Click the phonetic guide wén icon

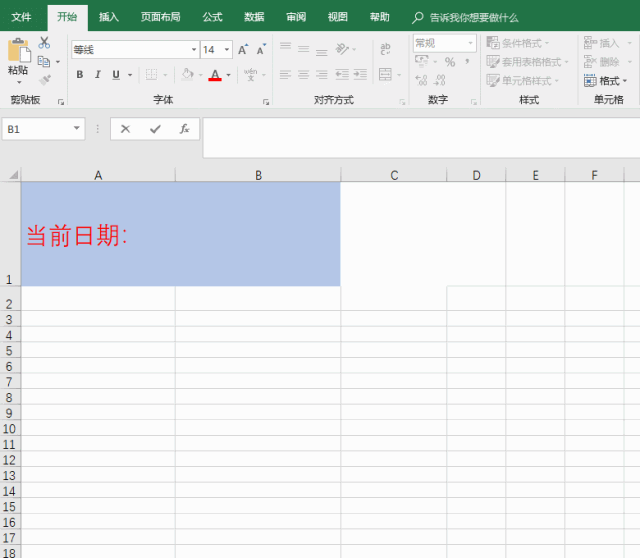pos(251,75)
